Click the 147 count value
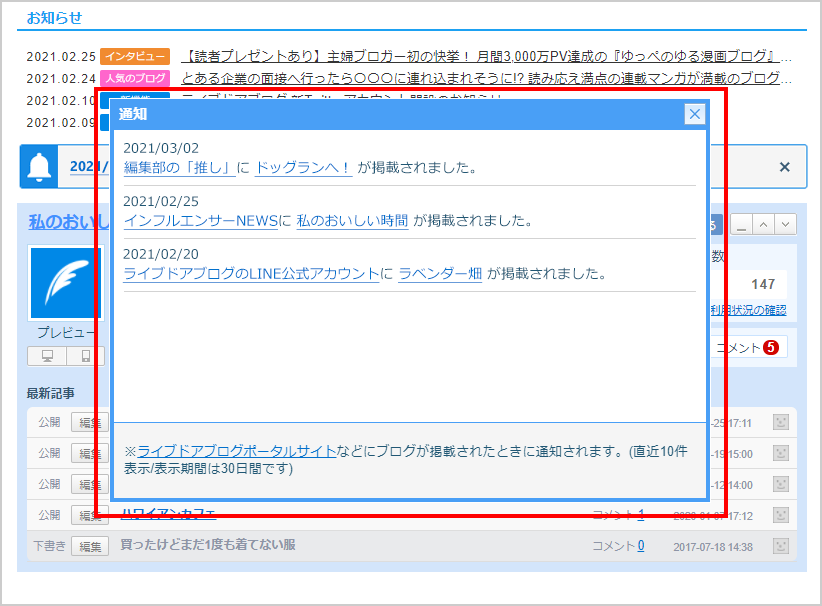 coord(763,284)
